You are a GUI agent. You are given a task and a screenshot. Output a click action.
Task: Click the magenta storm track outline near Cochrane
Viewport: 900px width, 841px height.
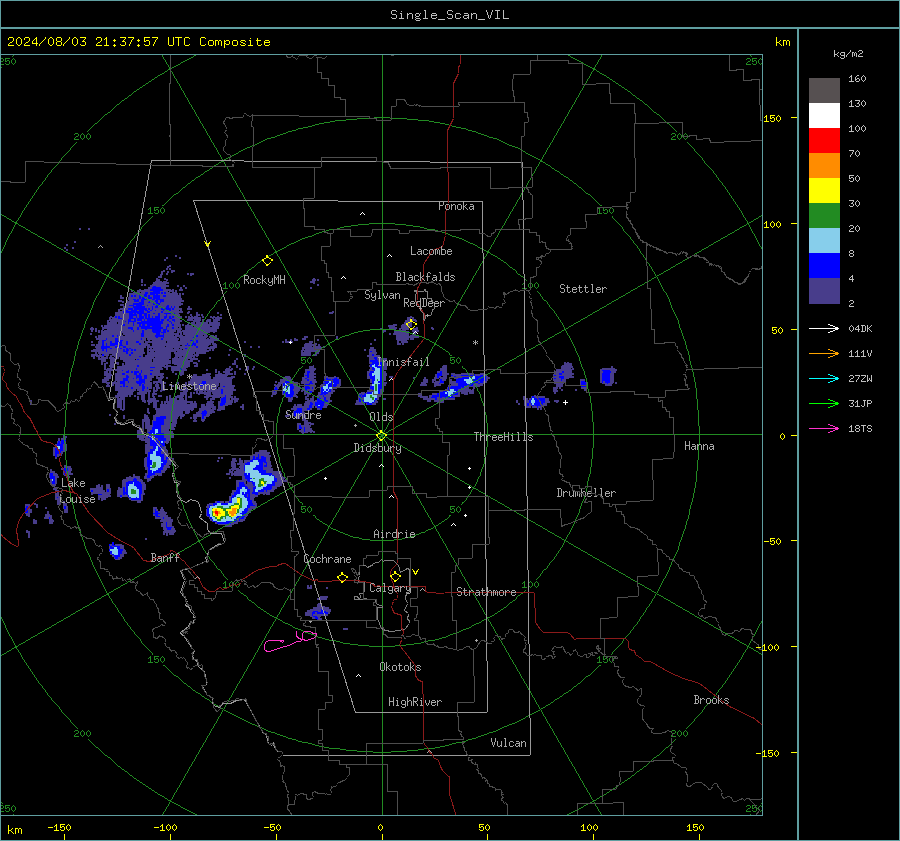point(290,641)
